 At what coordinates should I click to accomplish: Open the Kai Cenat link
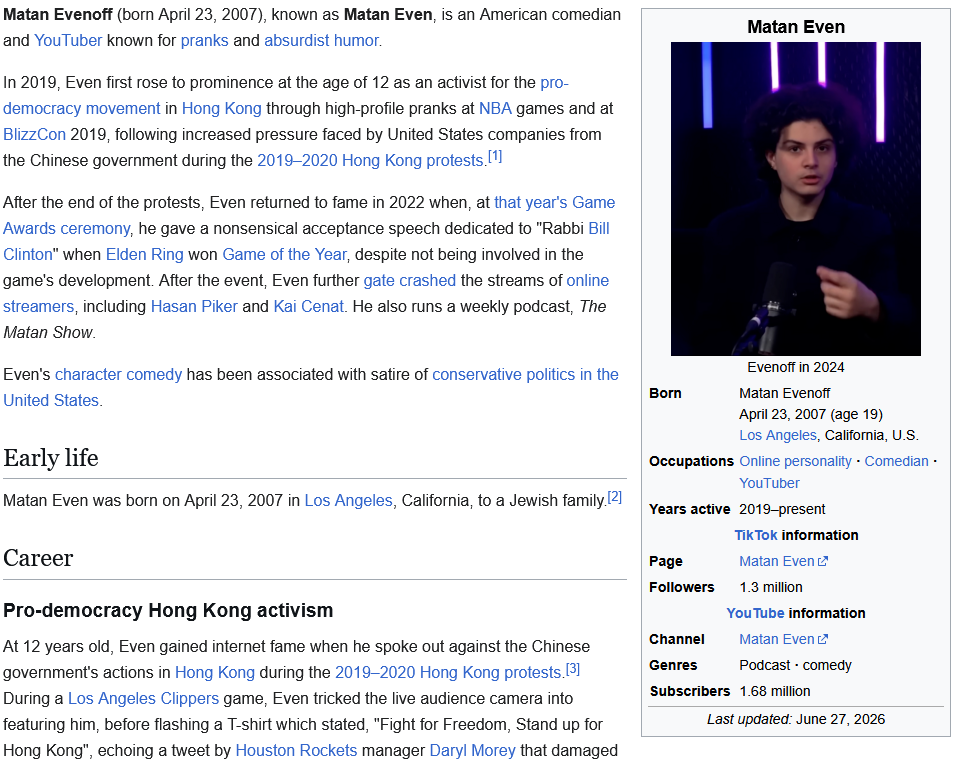308,306
